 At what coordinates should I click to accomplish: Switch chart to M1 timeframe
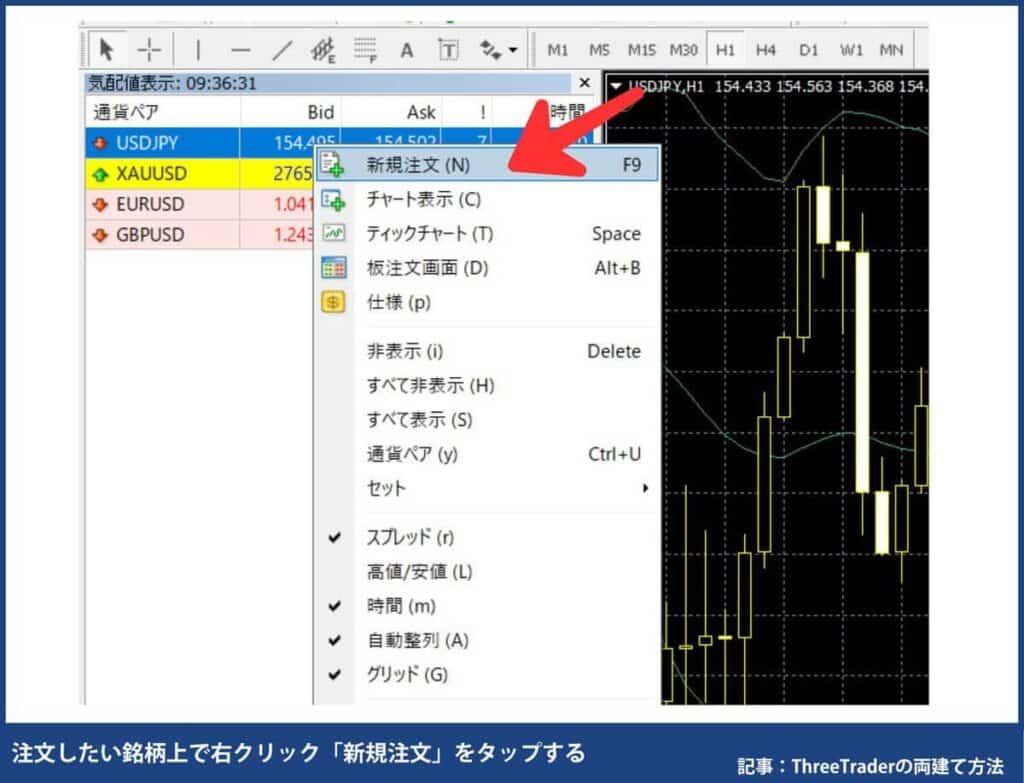[557, 50]
